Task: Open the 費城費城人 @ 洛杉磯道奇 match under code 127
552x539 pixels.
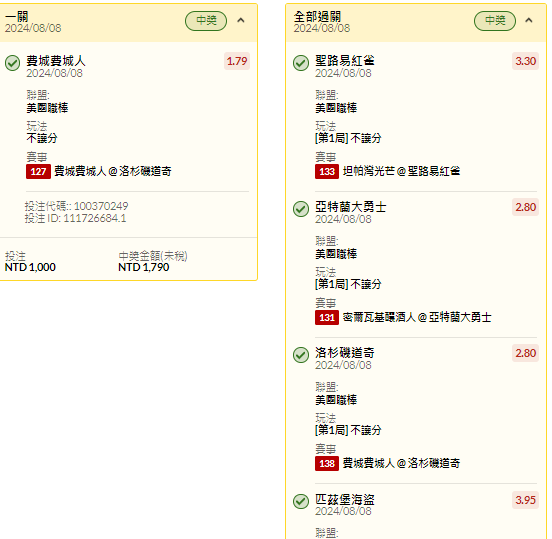Action: pos(113,171)
